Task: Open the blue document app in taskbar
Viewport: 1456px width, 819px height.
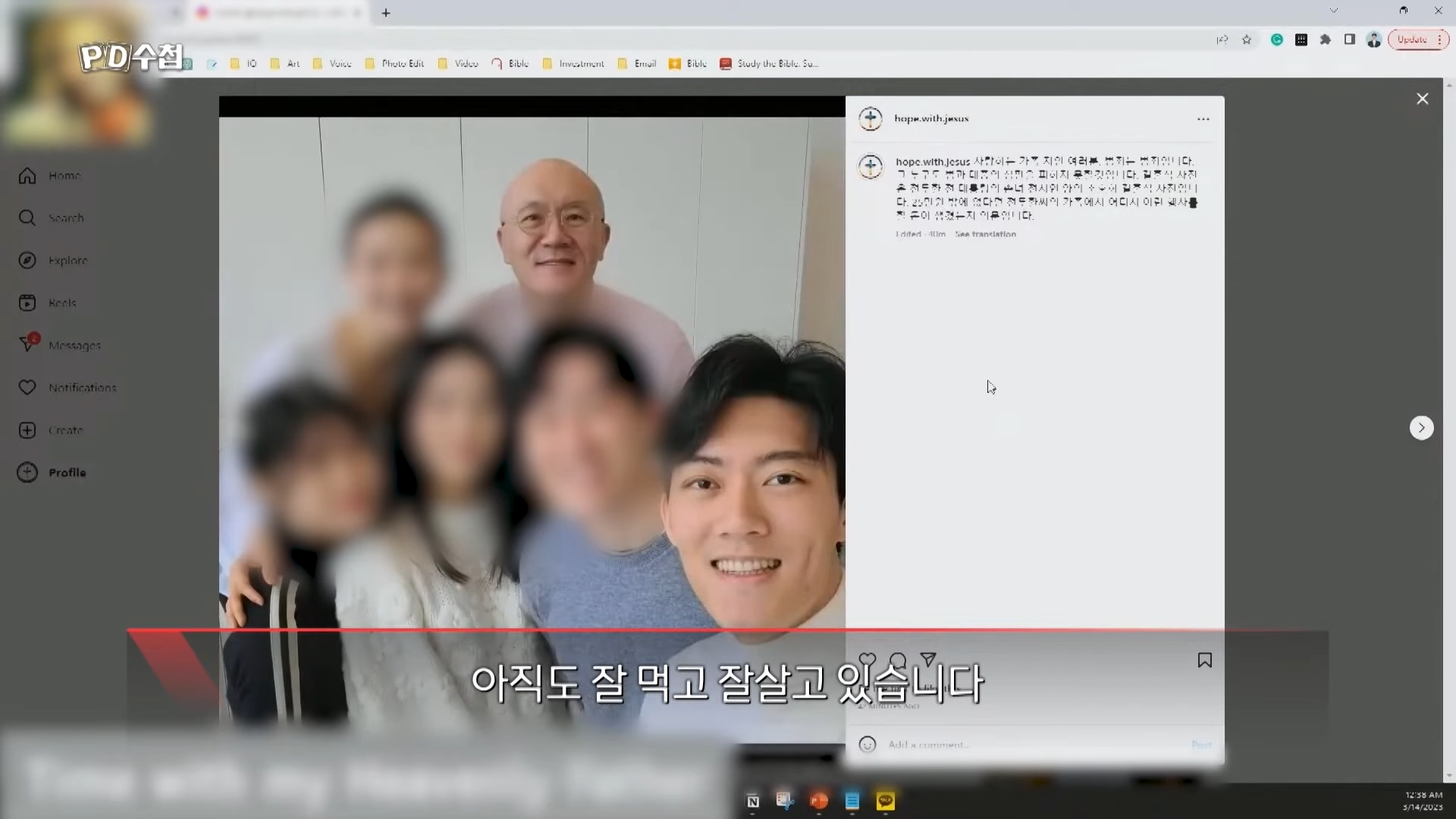Action: click(852, 801)
